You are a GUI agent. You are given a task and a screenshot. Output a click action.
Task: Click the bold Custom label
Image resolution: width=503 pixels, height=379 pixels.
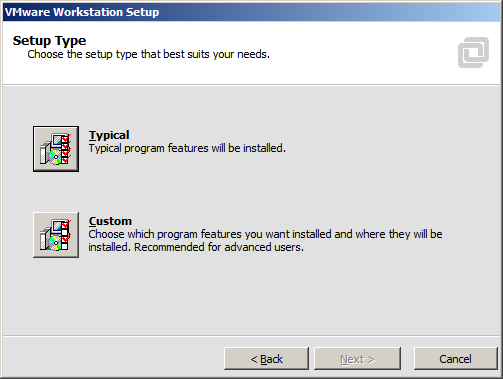coord(110,221)
